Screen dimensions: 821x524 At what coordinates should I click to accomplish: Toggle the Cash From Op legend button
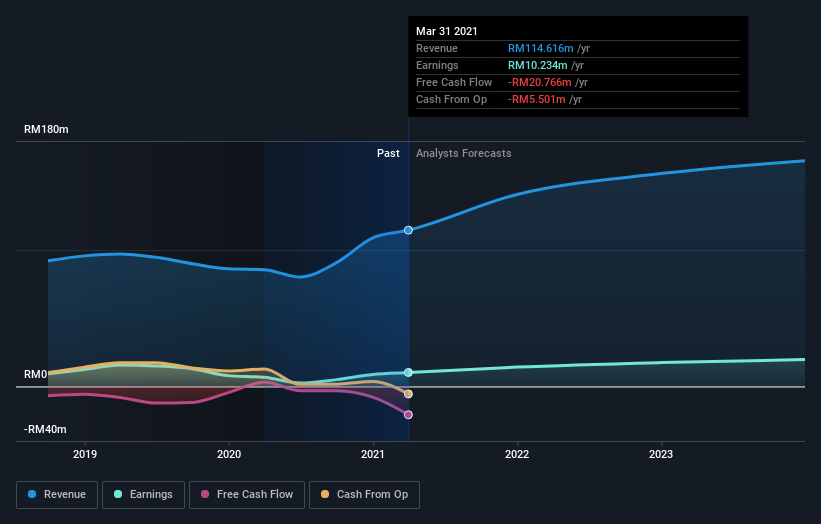click(x=364, y=495)
